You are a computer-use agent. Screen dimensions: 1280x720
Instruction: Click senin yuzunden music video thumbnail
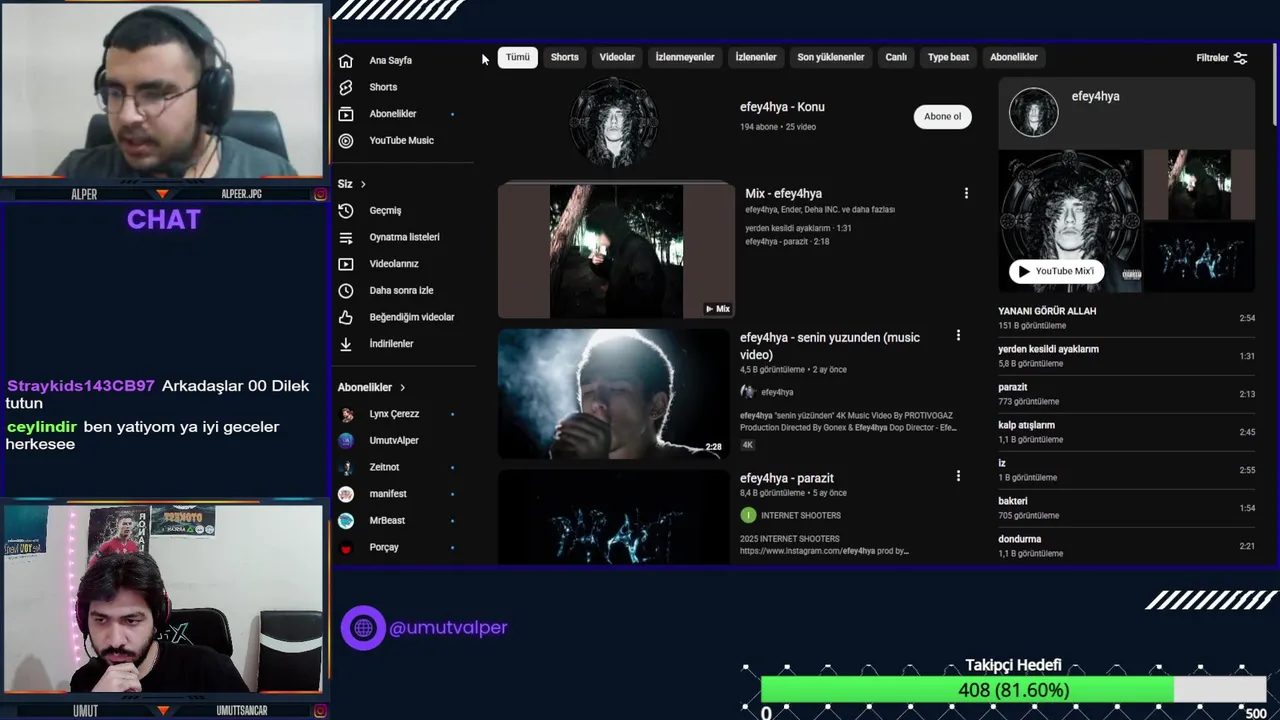(x=614, y=394)
